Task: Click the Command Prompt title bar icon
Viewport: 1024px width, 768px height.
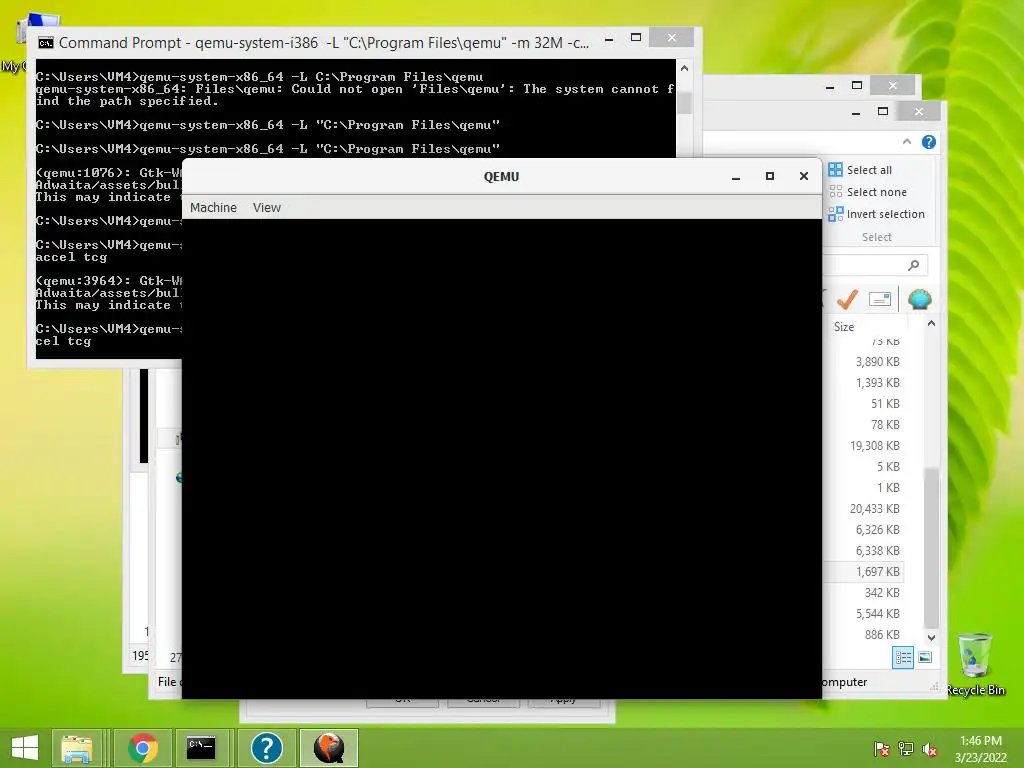Action: pyautogui.click(x=46, y=43)
